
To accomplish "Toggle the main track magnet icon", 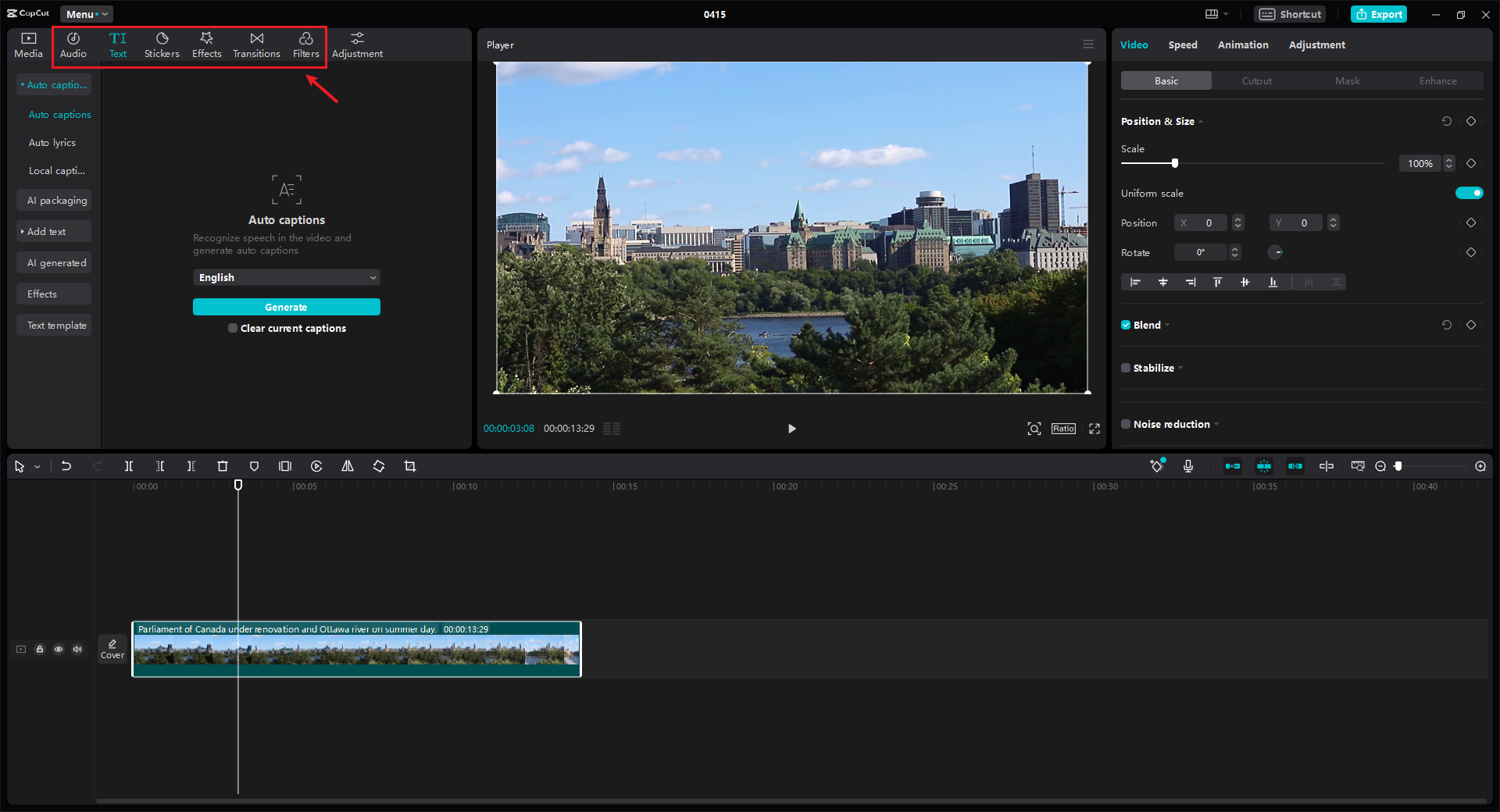I will click(1233, 466).
